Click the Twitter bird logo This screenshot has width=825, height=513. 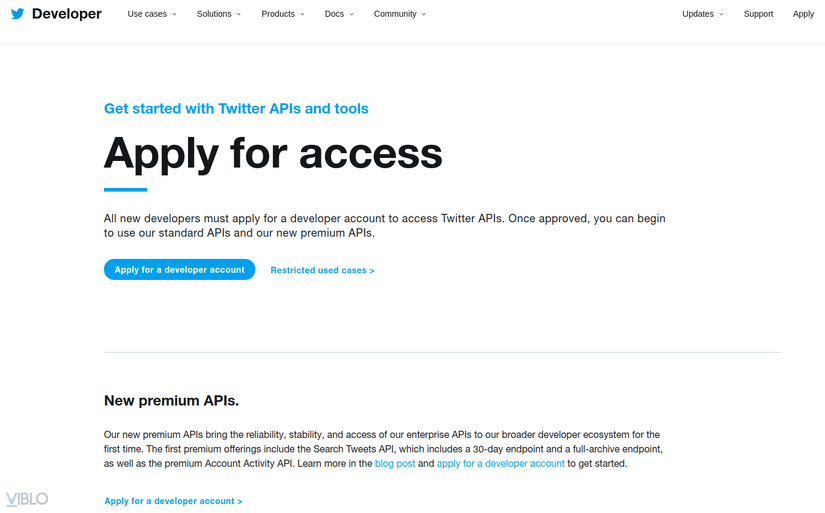click(18, 14)
